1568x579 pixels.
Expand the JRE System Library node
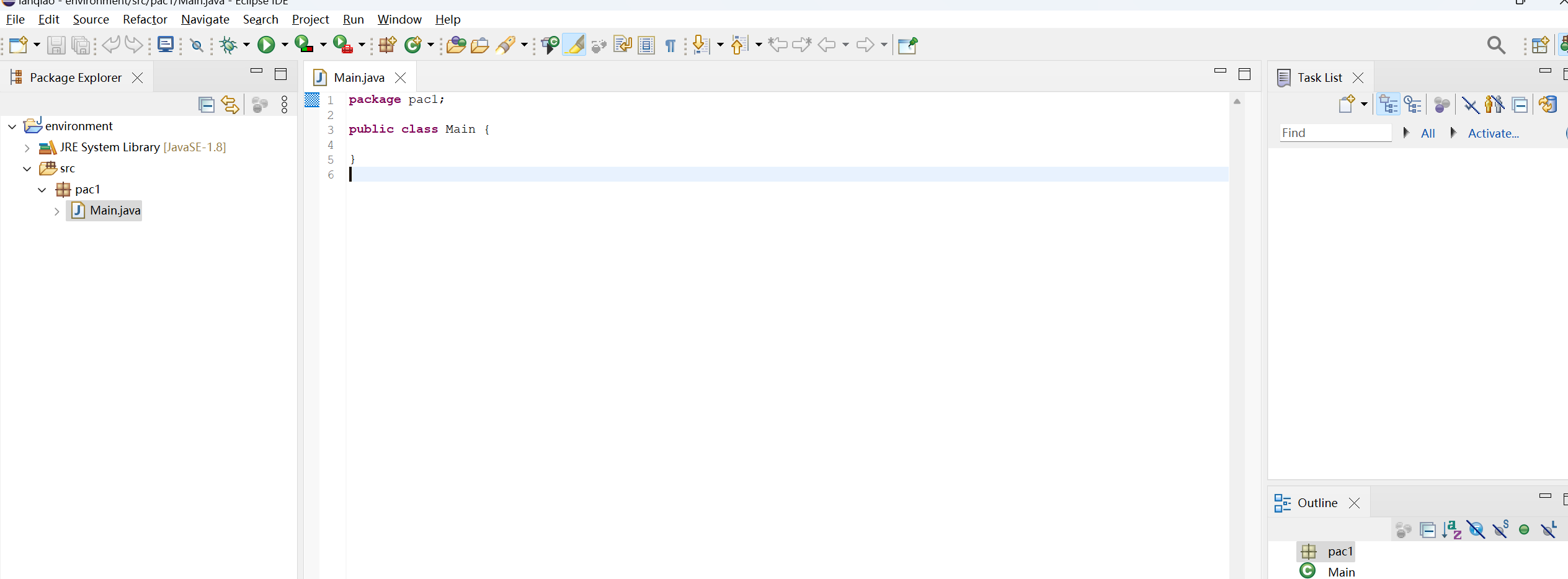pyautogui.click(x=27, y=148)
